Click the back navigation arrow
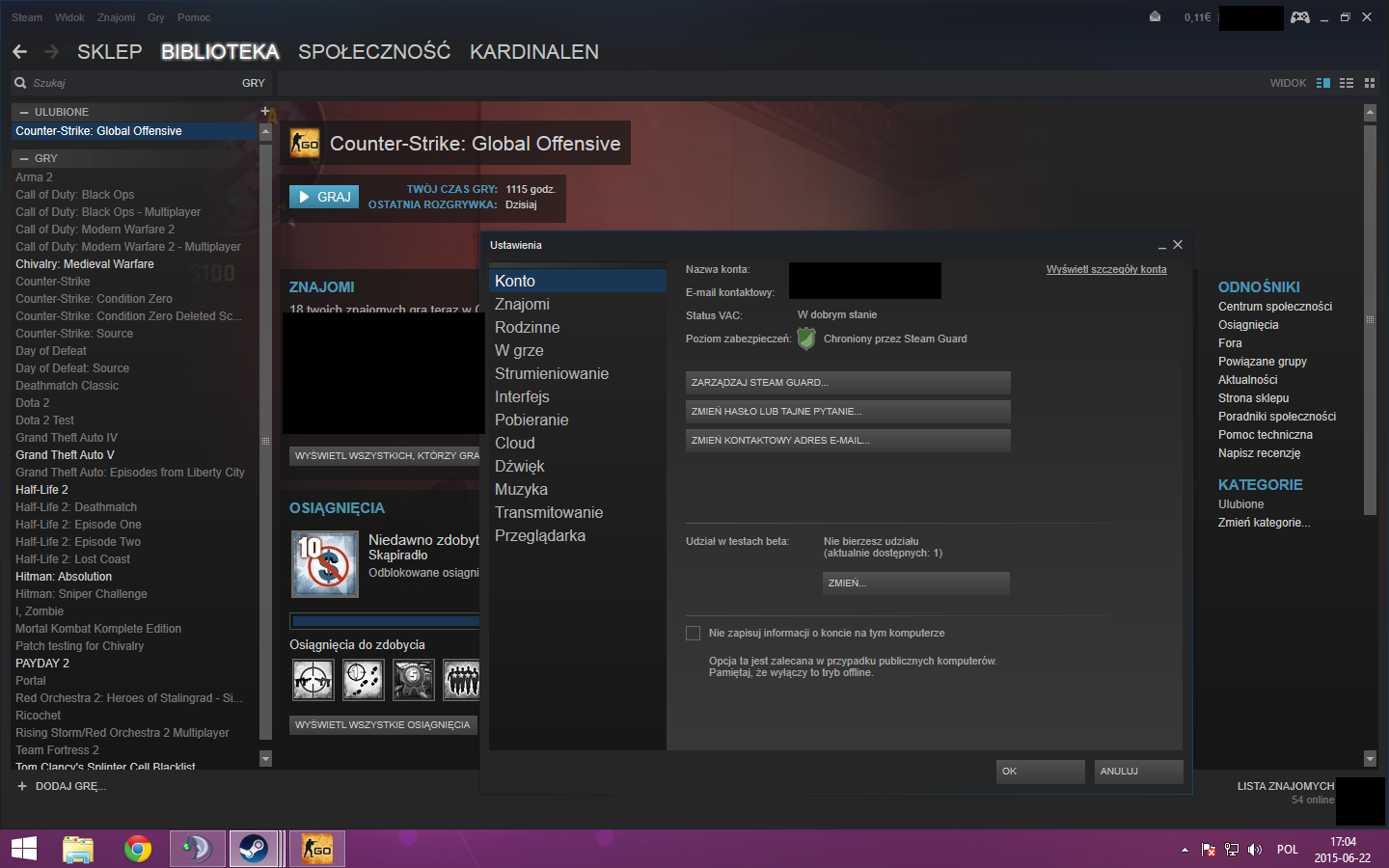This screenshot has height=868, width=1389. click(x=19, y=52)
